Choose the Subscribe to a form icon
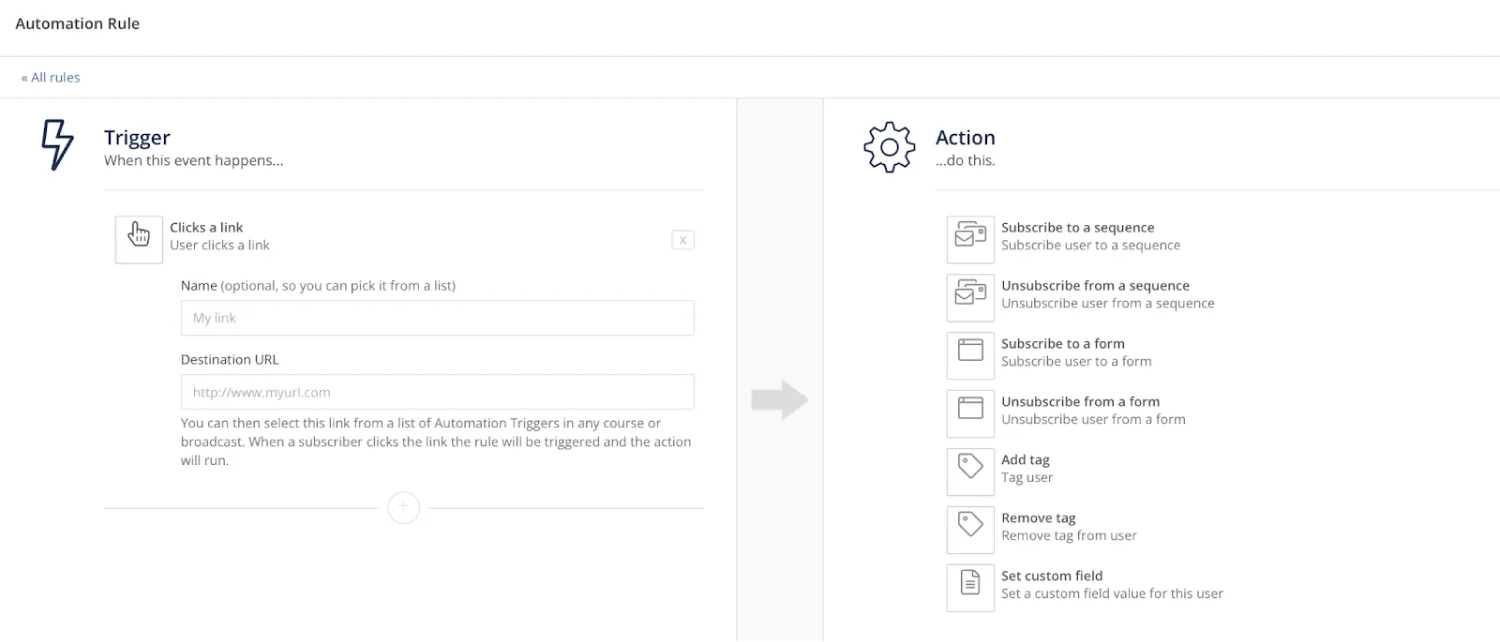 970,353
